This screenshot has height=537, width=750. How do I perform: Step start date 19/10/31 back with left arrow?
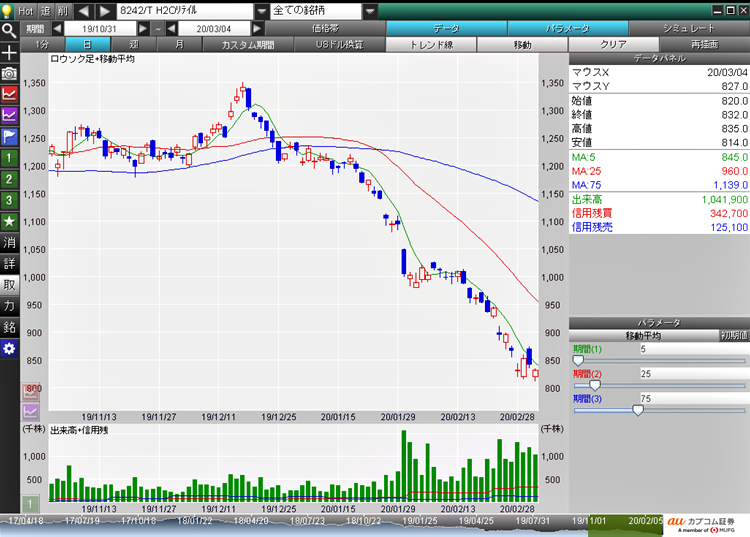[58, 29]
